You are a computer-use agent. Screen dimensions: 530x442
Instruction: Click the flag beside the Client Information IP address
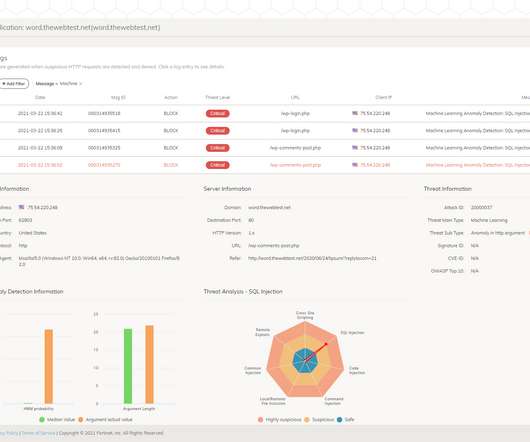click(x=21, y=207)
